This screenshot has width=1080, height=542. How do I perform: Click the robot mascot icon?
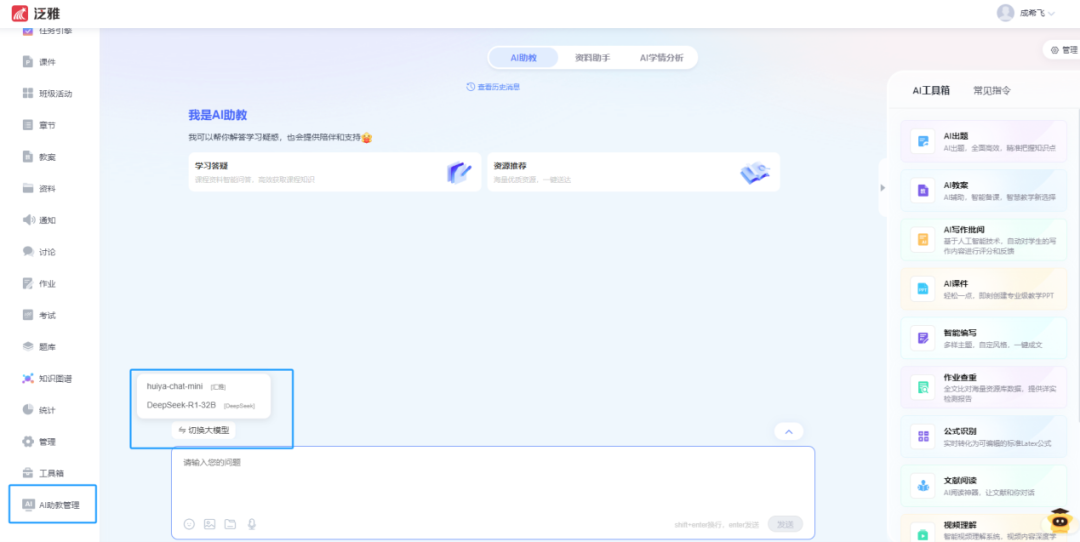[1060, 520]
